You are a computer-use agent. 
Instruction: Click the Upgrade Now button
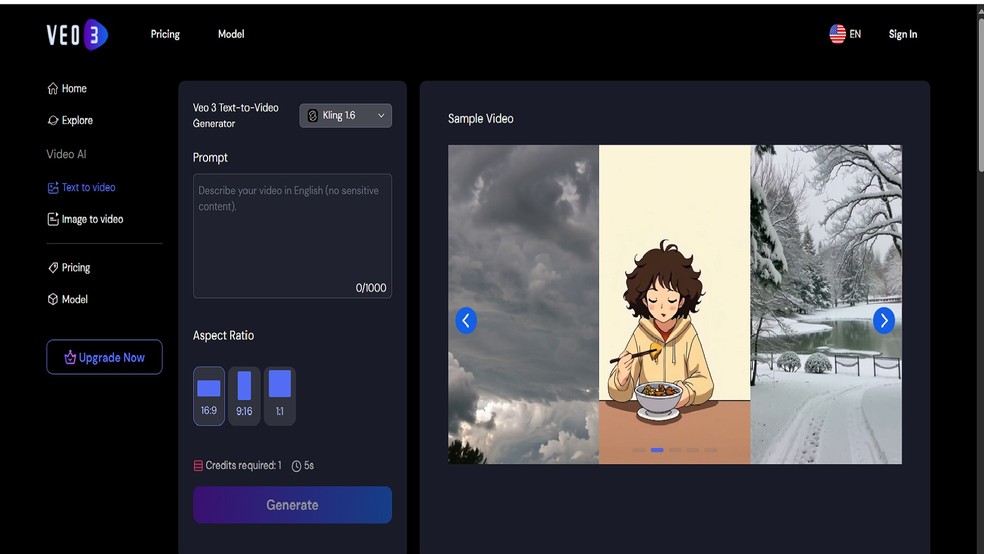coord(104,357)
